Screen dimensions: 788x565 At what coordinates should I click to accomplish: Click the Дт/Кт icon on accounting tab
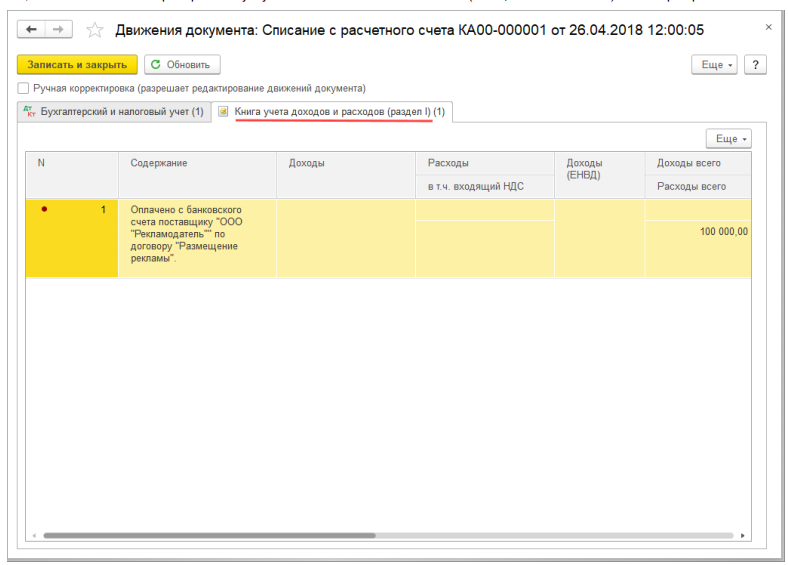tap(30, 112)
